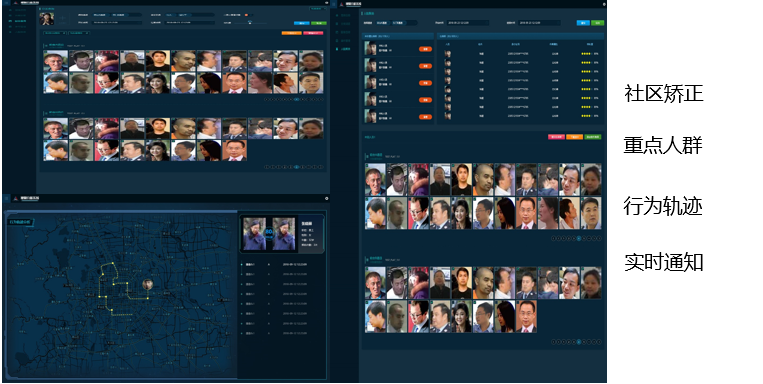Open the hamburger menu in the top-left panel
Image resolution: width=763 pixels, height=384 pixels.
pyautogui.click(x=6, y=3)
